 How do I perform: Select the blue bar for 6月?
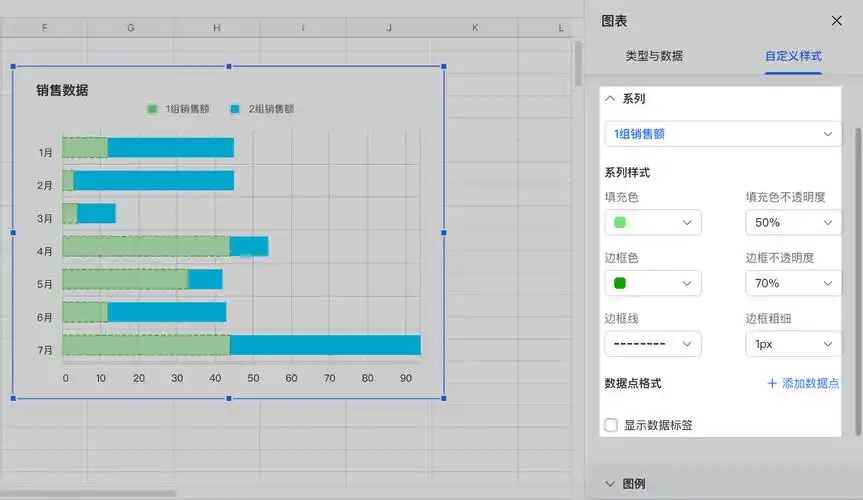click(x=167, y=312)
